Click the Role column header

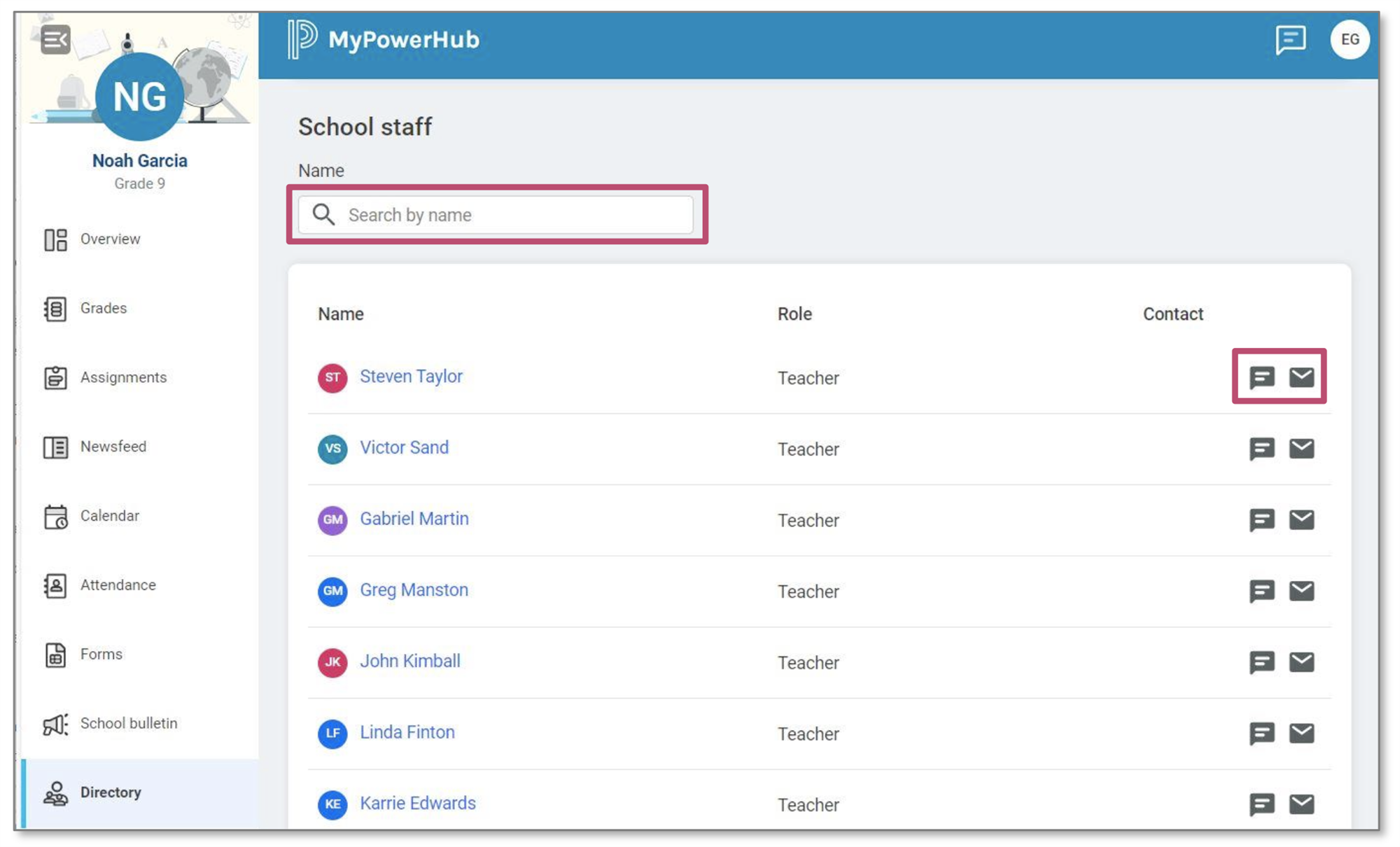pyautogui.click(x=794, y=314)
